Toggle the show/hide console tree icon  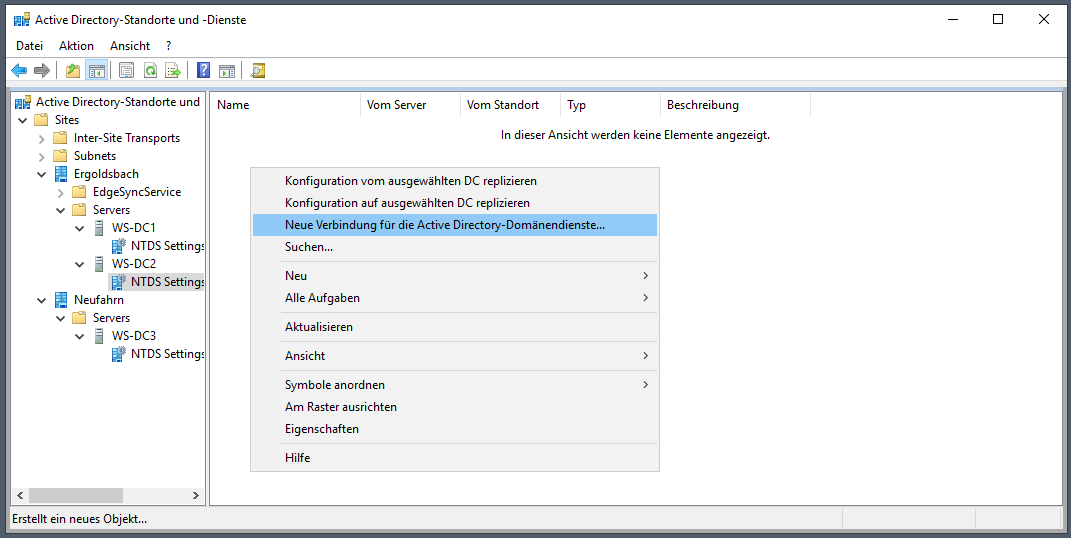97,70
